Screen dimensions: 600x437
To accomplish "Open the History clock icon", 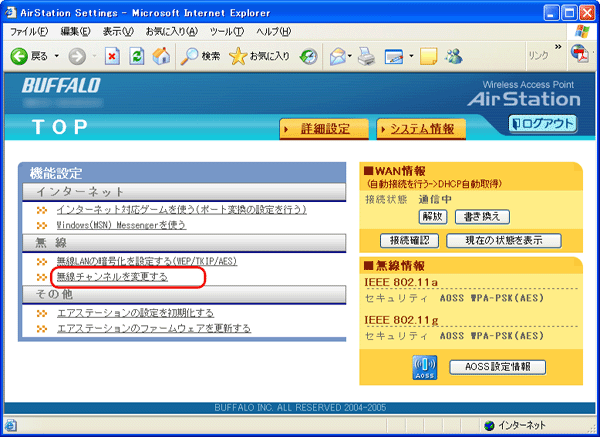I will (x=308, y=56).
